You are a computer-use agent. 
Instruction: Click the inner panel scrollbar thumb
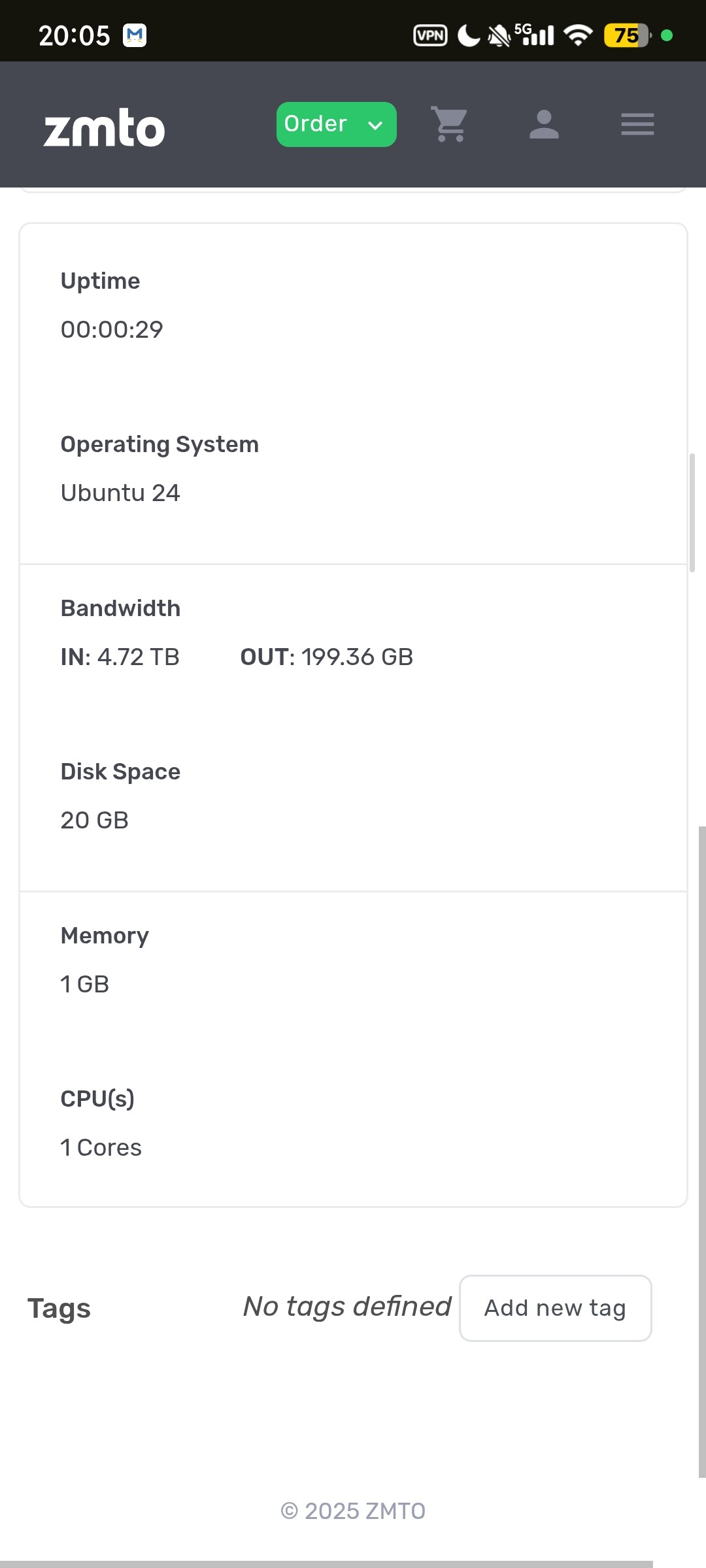[x=692, y=513]
